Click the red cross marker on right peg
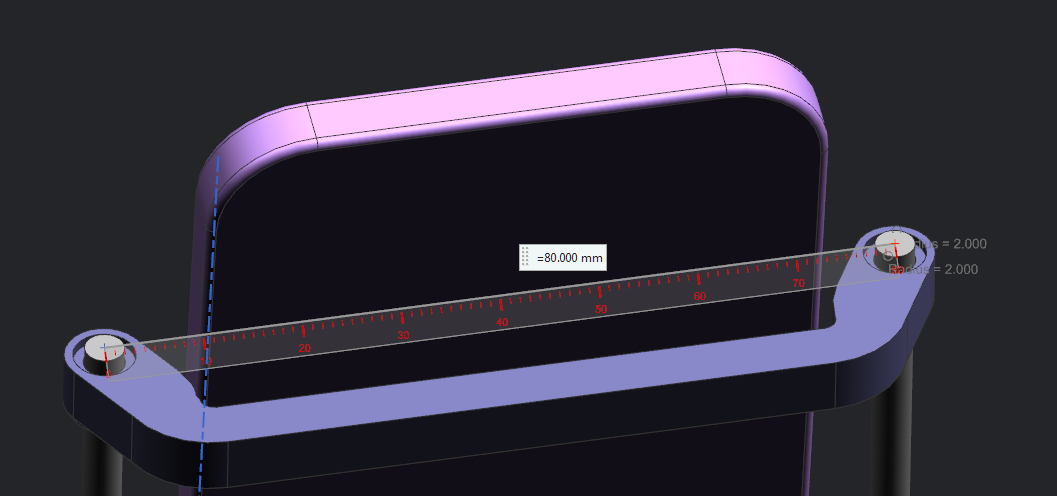The width and height of the screenshot is (1057, 496). pyautogui.click(x=895, y=243)
